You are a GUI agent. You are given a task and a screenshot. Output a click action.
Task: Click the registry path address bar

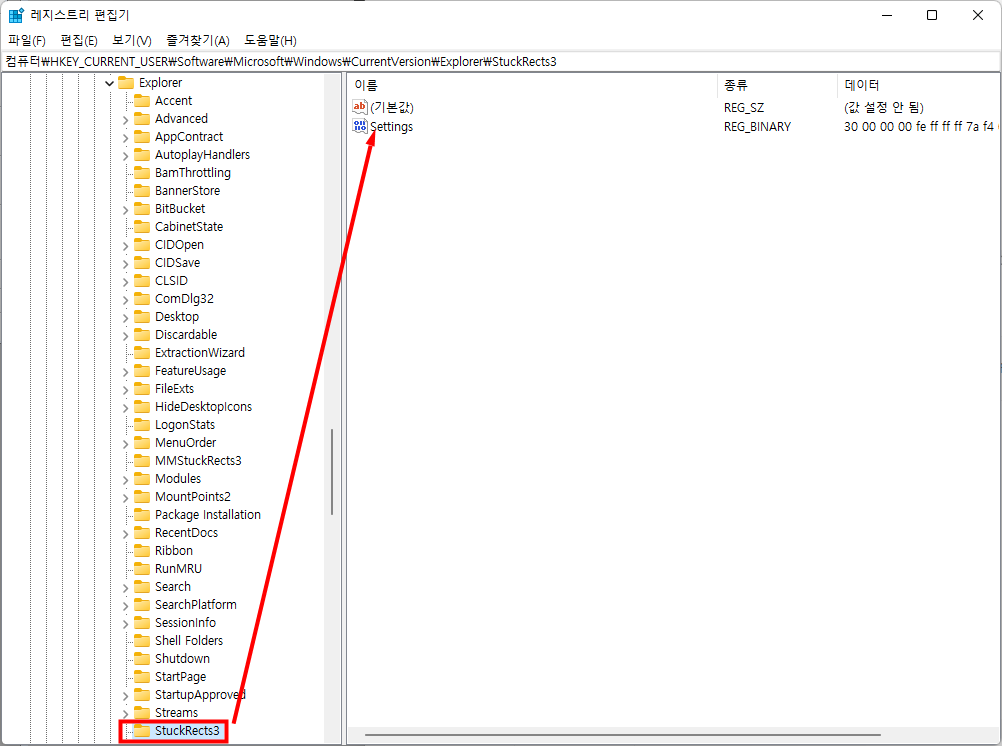click(x=501, y=61)
